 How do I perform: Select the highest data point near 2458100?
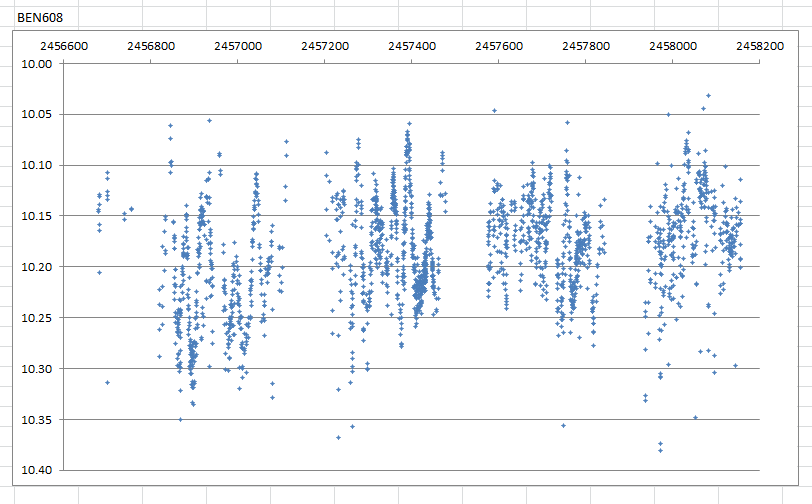click(x=708, y=96)
